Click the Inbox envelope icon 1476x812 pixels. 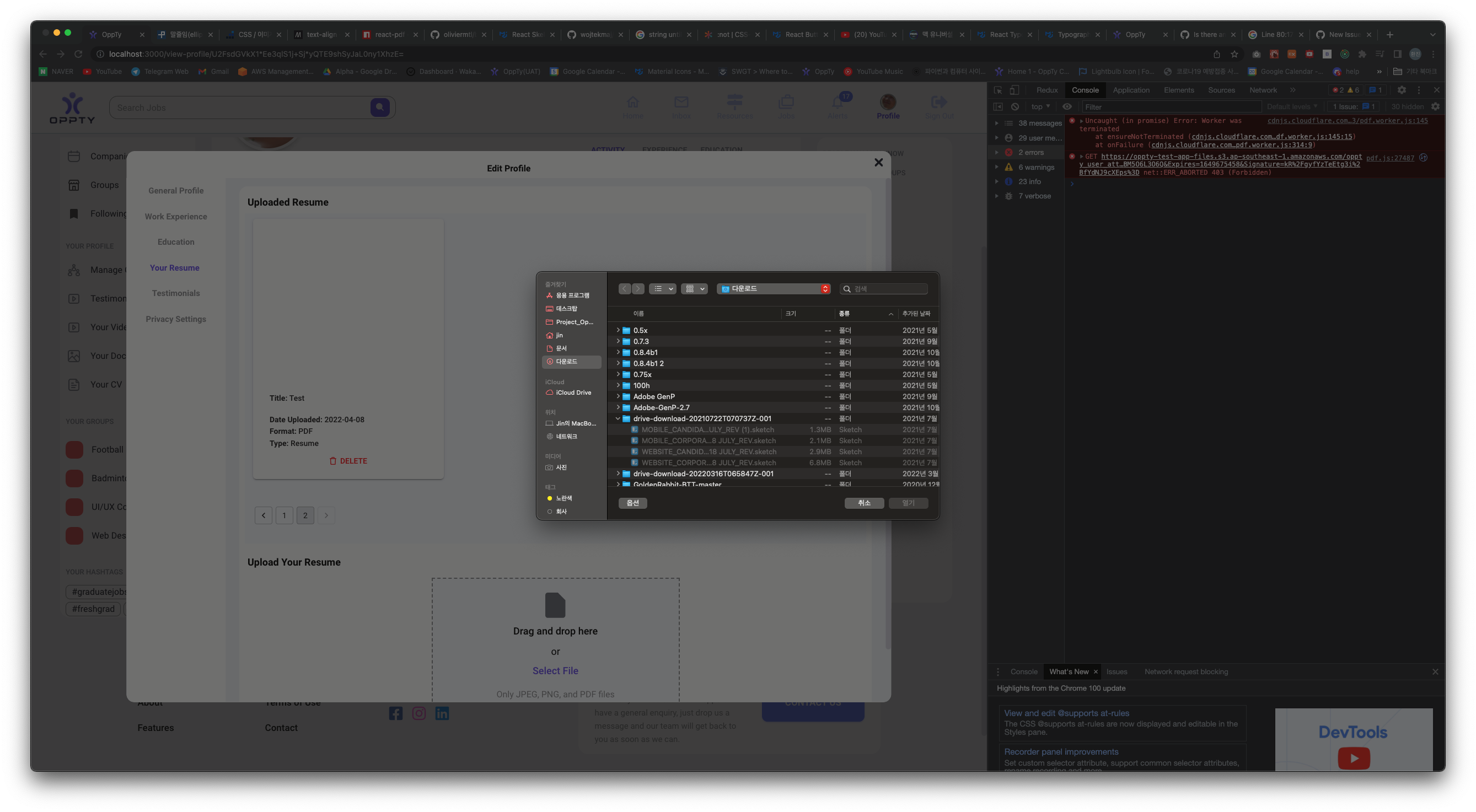[681, 102]
